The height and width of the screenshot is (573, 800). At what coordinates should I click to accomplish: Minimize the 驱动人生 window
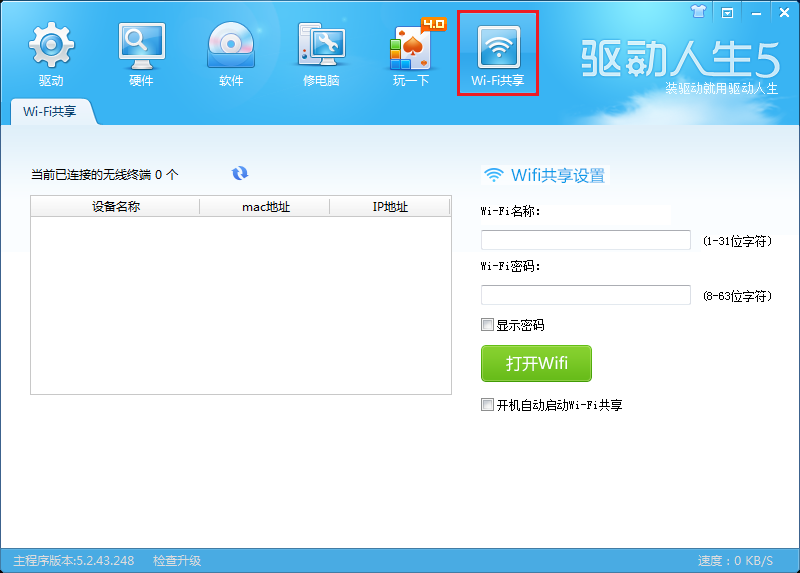(x=756, y=13)
